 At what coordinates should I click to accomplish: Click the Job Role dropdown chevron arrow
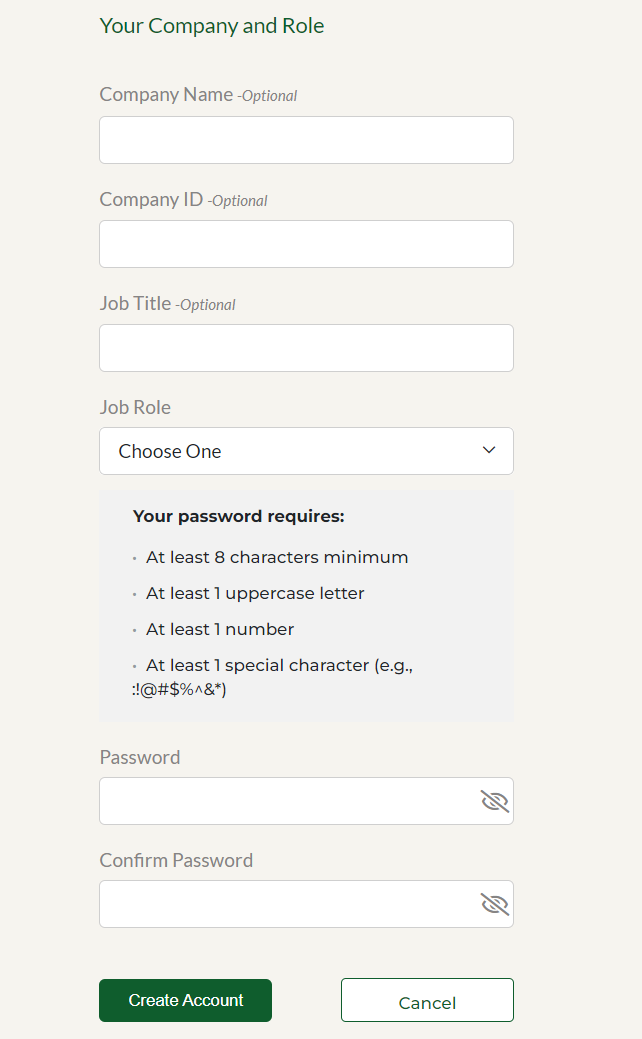(x=489, y=451)
